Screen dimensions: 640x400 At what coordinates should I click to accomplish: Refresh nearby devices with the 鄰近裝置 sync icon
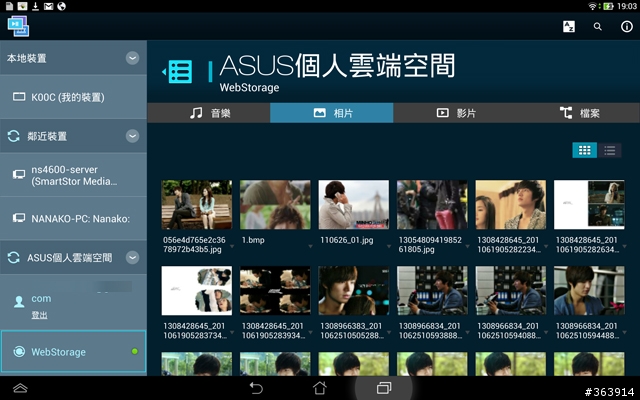(x=13, y=136)
